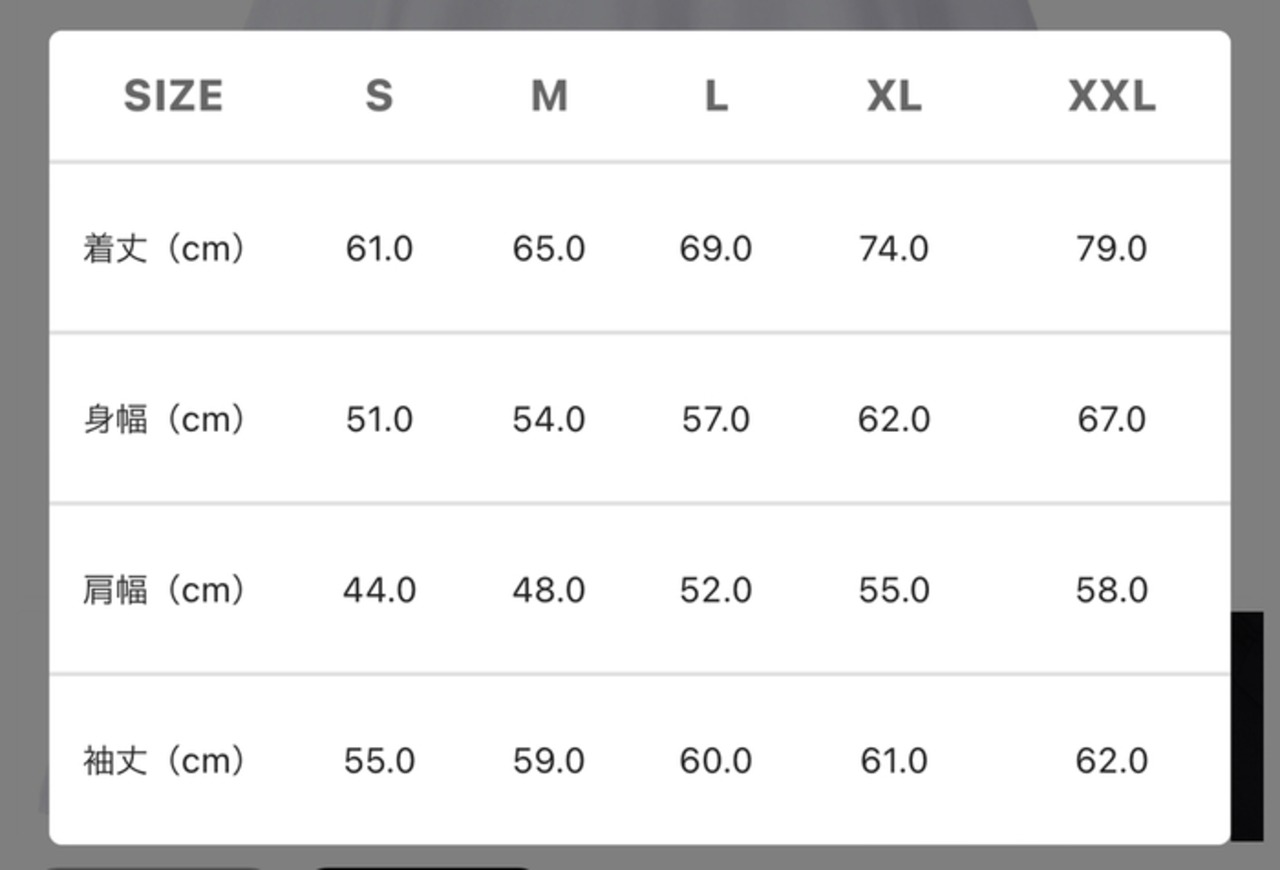Click the 着丈 value 74.0 for XL
1280x870 pixels.
[x=894, y=248]
